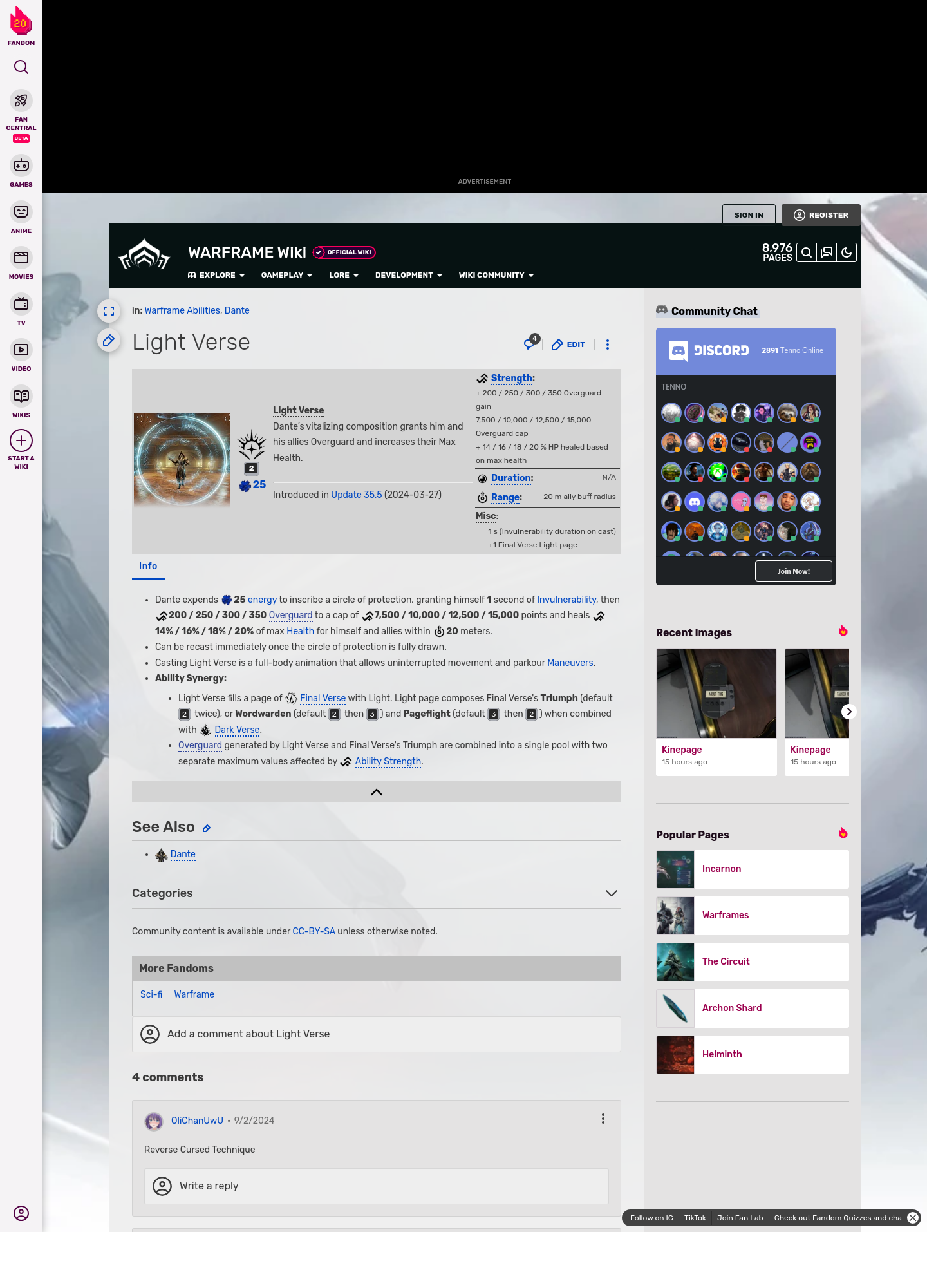The height and width of the screenshot is (1288, 927).
Task: Open the Discord logo in Community Chat
Action: coord(709,351)
